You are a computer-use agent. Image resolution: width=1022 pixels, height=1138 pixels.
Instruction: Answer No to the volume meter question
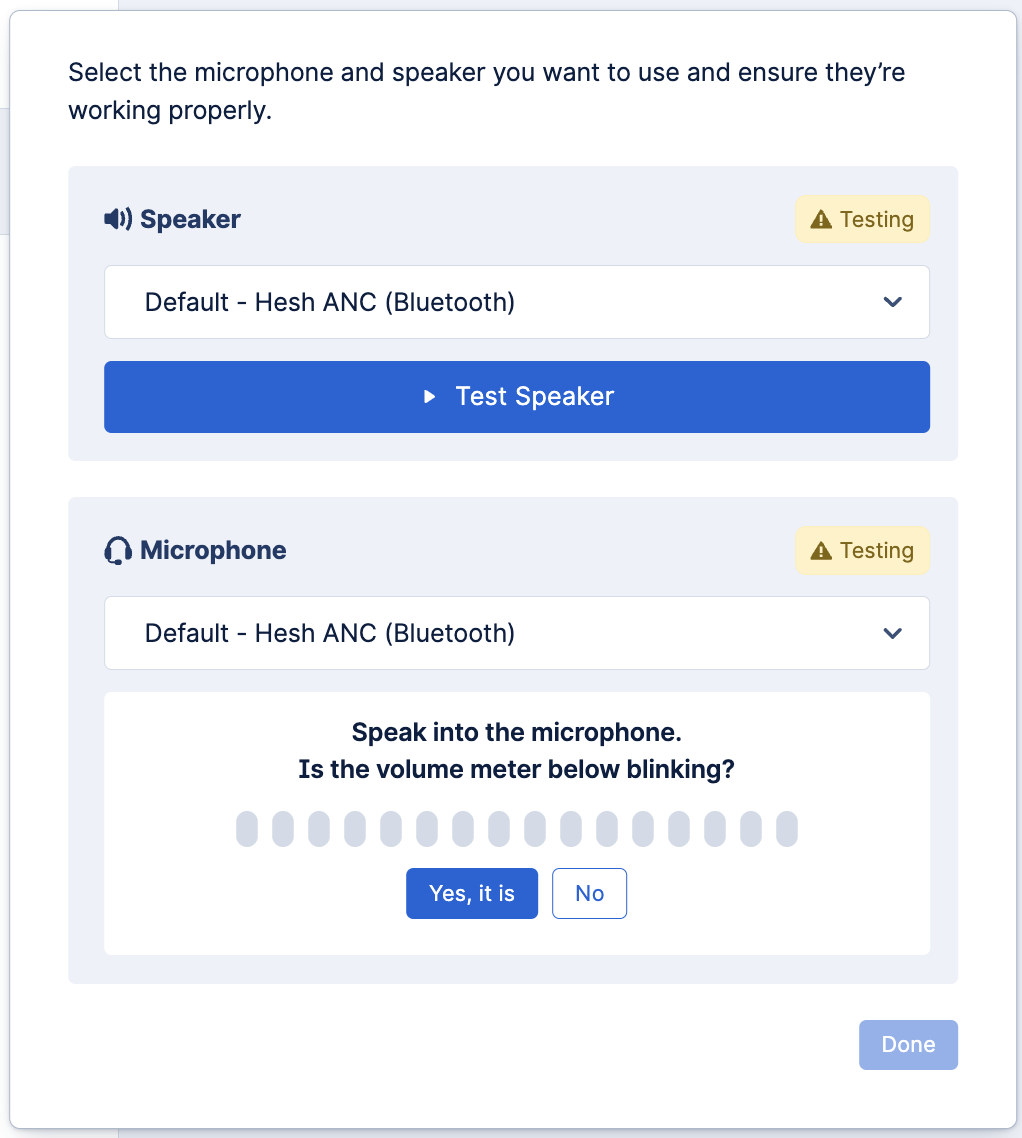[589, 893]
